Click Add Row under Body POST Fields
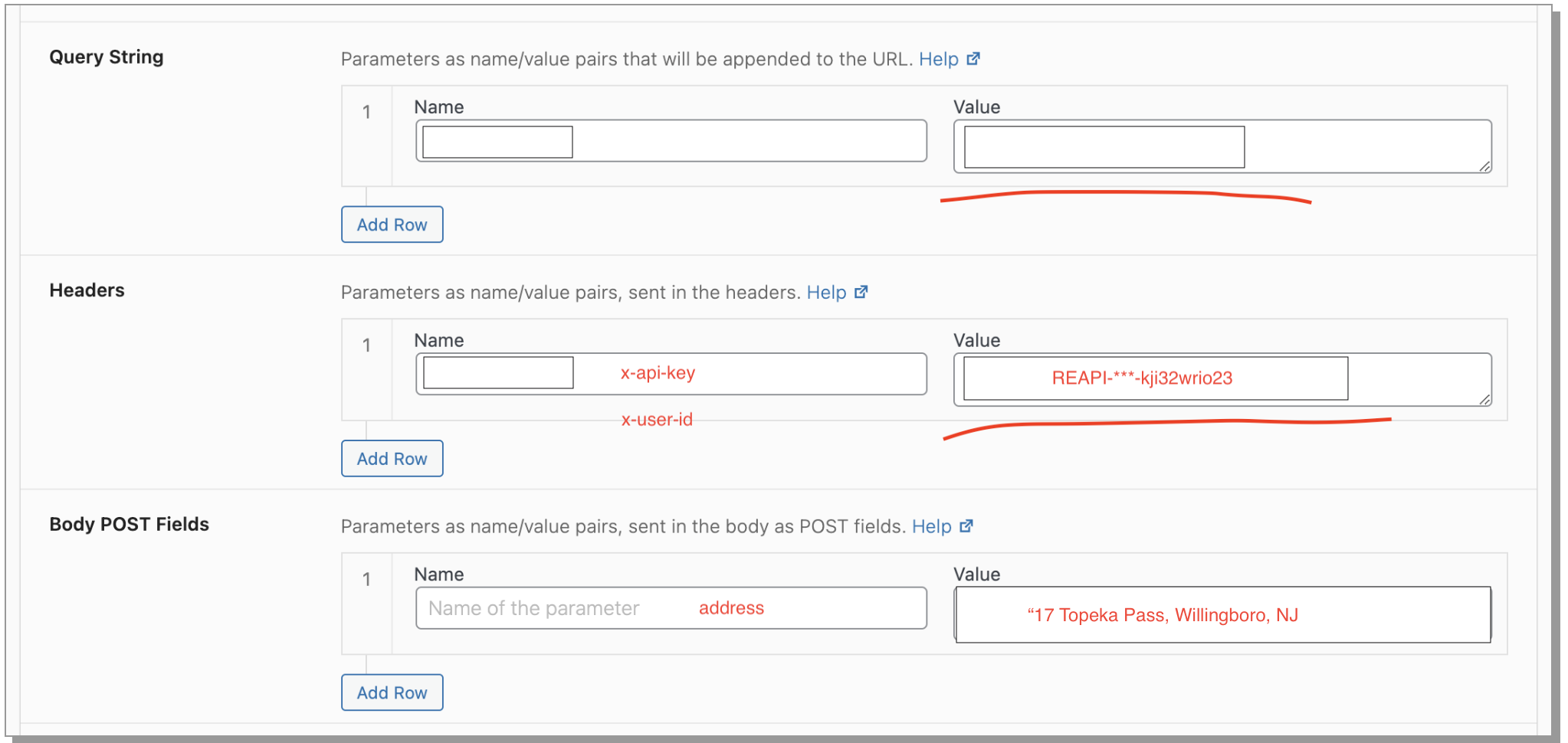The image size is (1568, 743). click(x=392, y=692)
